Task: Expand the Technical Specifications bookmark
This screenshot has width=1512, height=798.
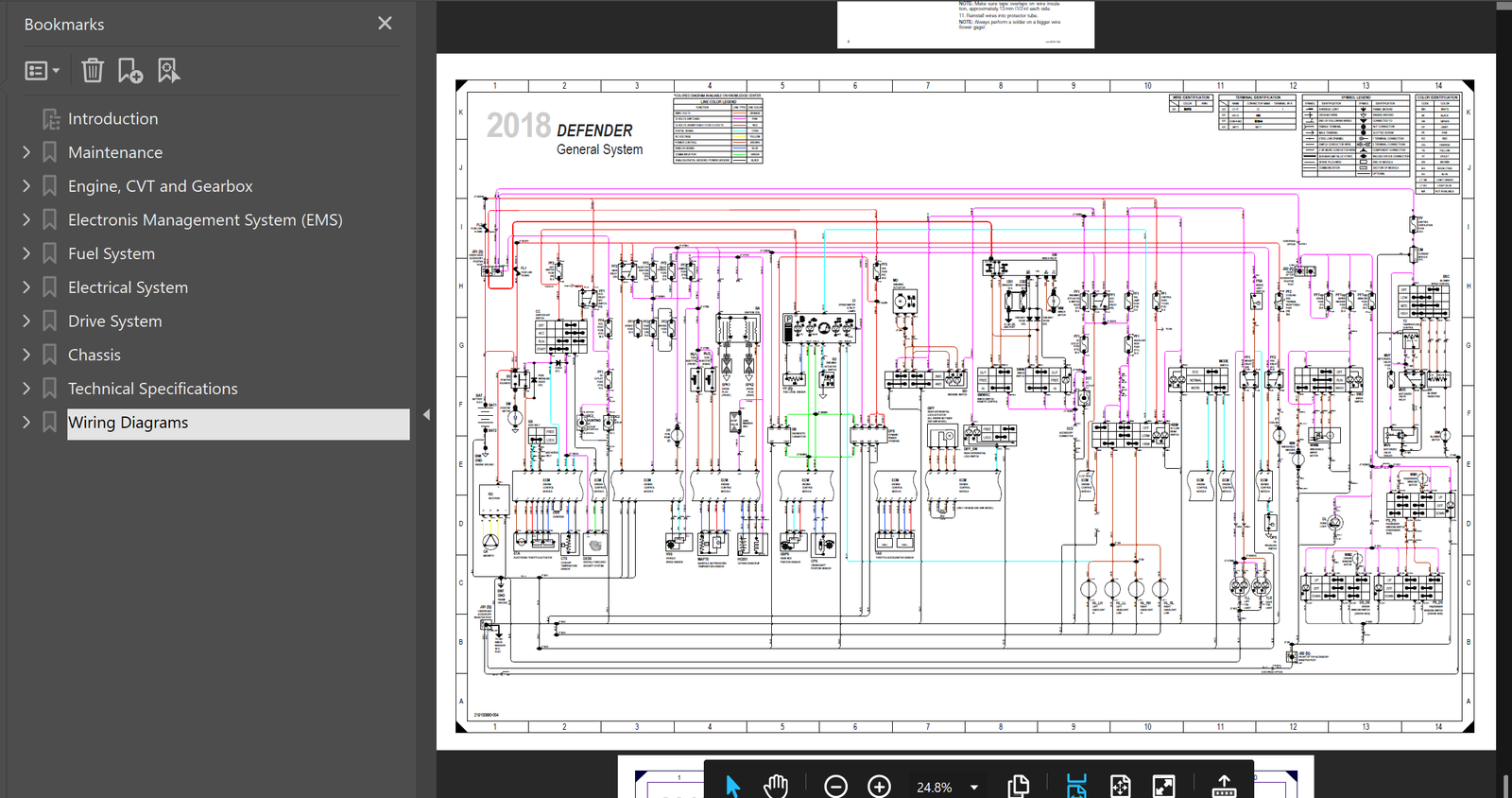Action: pyautogui.click(x=26, y=389)
